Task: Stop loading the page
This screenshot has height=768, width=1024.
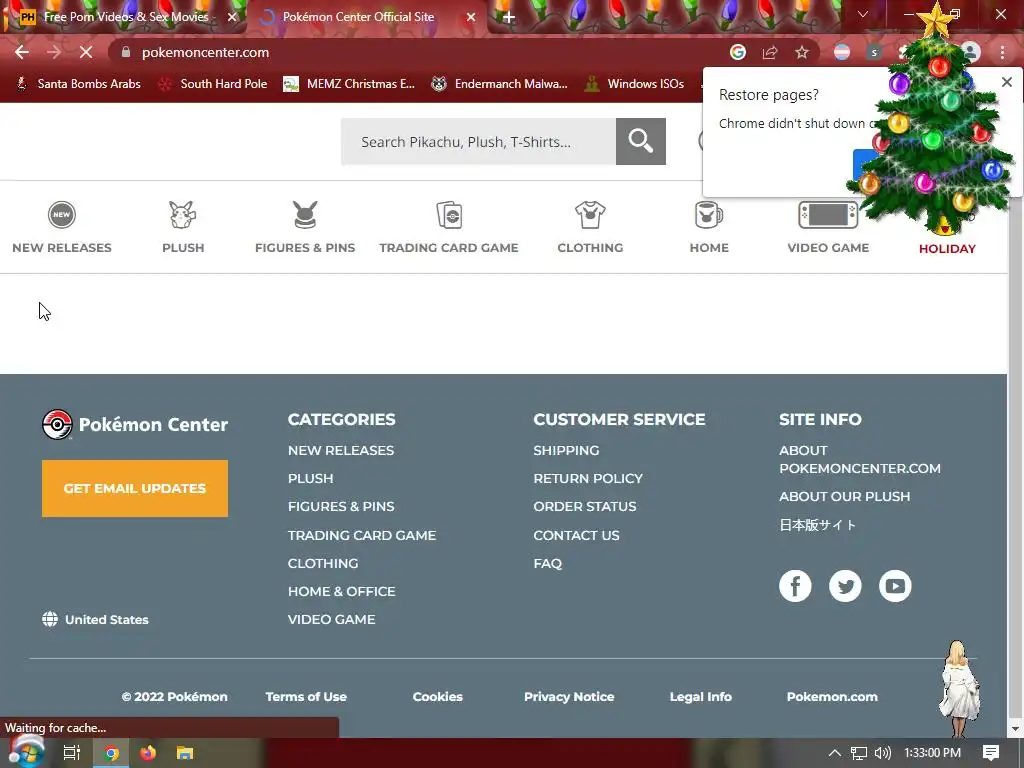Action: (x=86, y=52)
